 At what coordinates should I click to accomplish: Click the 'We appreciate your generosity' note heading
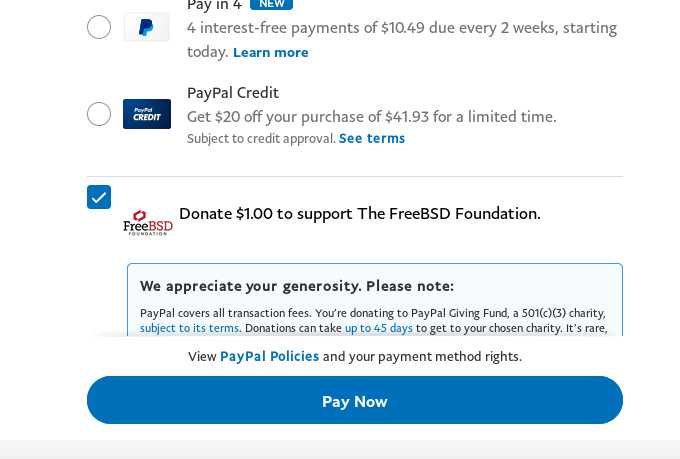tap(297, 286)
